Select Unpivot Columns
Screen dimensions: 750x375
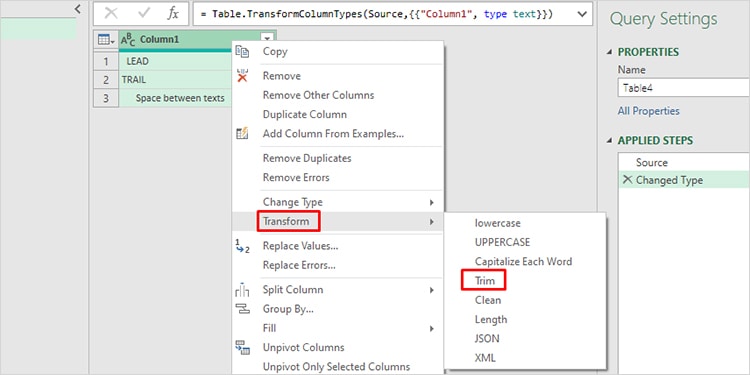coord(303,348)
